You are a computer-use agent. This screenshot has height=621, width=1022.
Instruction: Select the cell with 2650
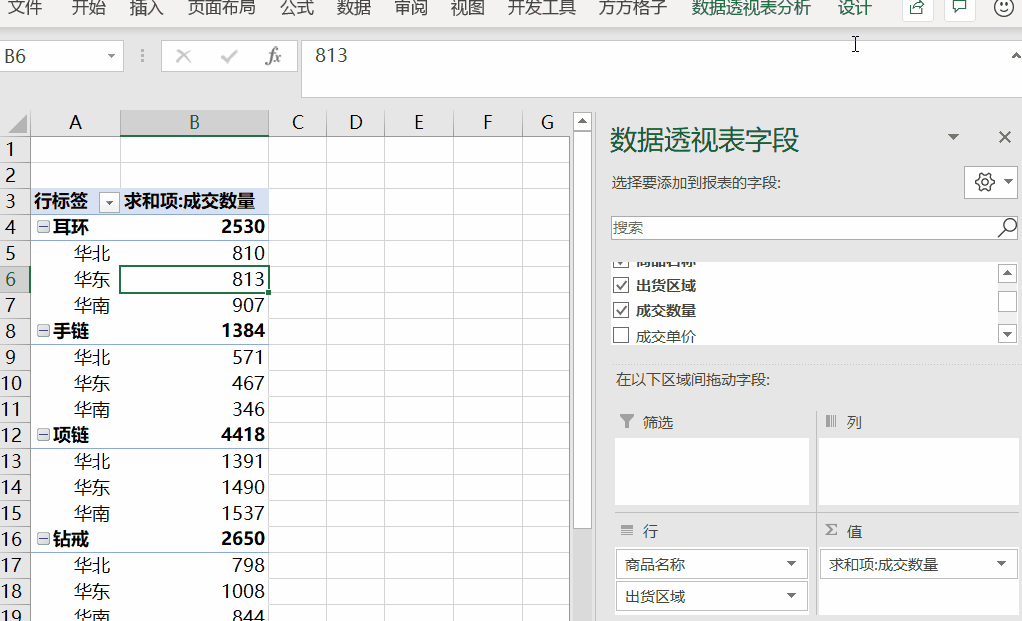(x=194, y=539)
